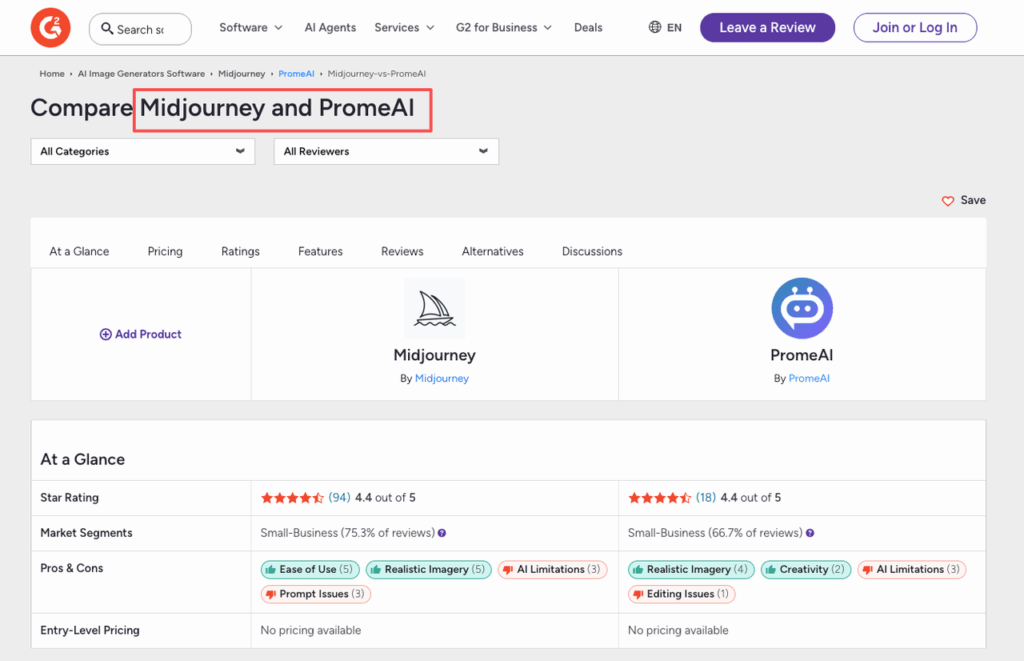The width and height of the screenshot is (1024, 661).
Task: Click the plus icon beside Add Product
Action: tap(105, 334)
